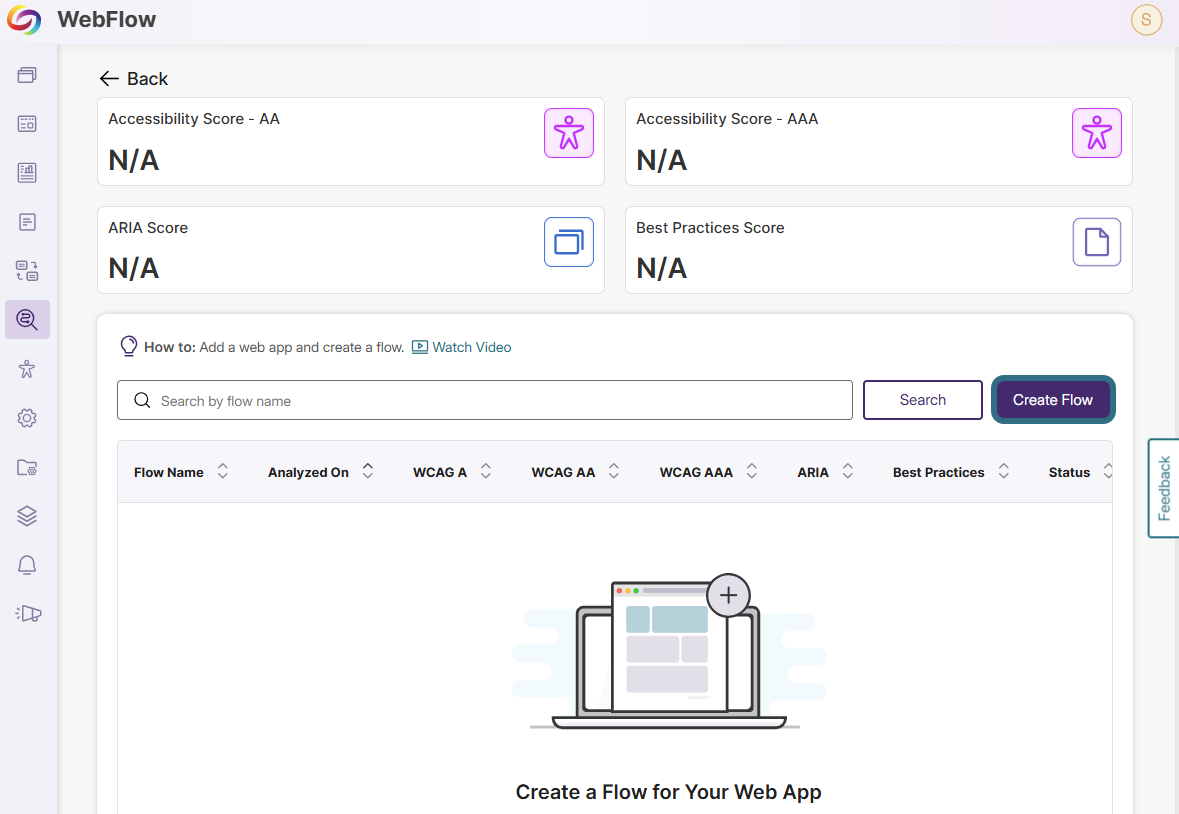
Task: Sort by Status column arrows
Action: click(1108, 471)
